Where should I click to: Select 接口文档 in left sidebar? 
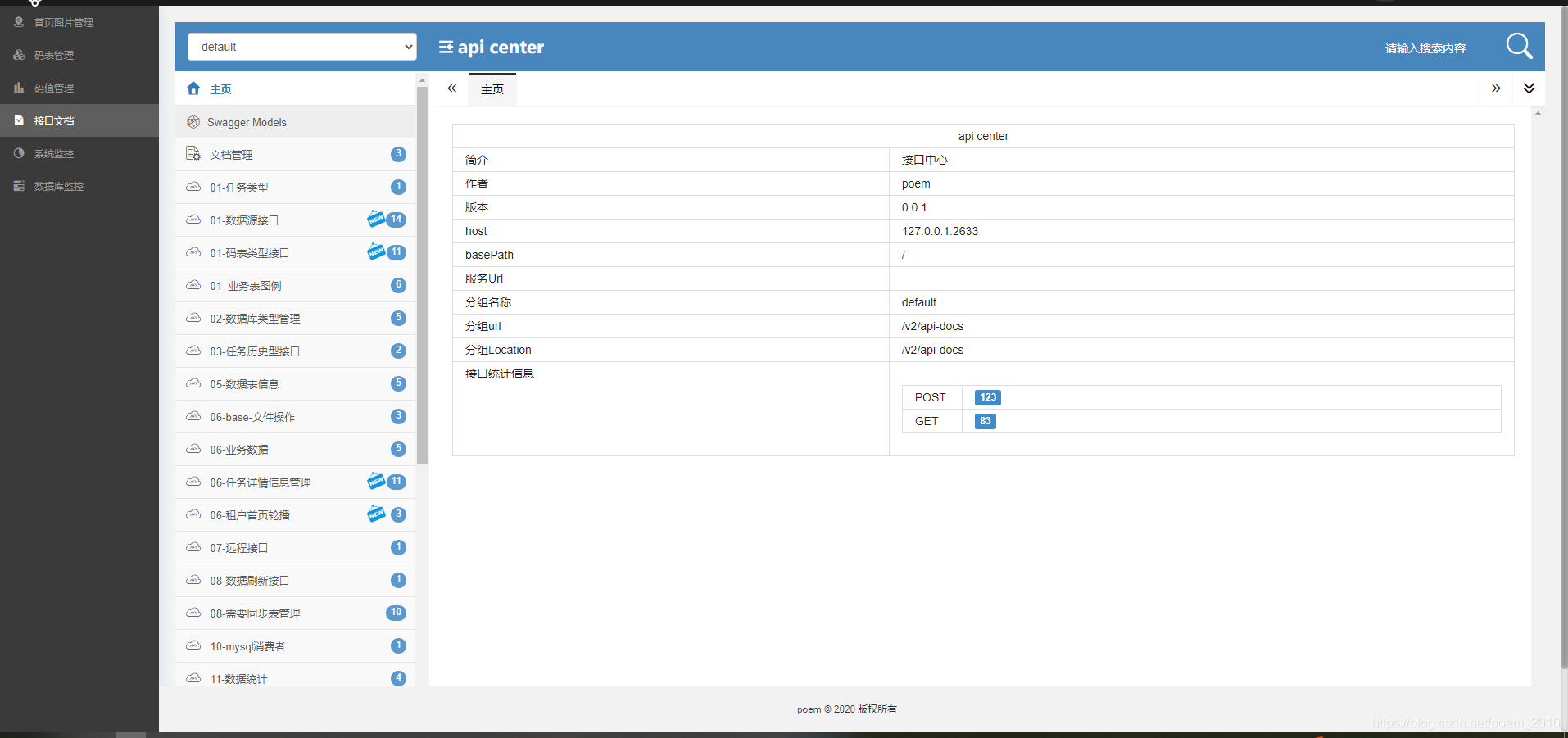pyautogui.click(x=79, y=120)
